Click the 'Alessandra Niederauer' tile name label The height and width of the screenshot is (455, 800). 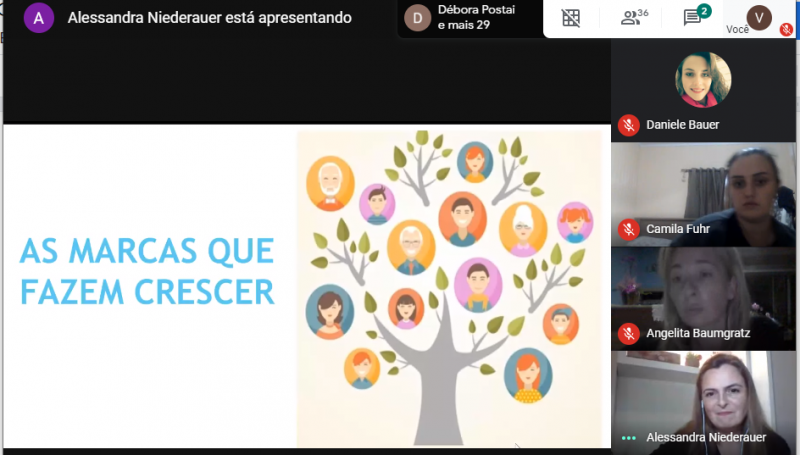[706, 438]
